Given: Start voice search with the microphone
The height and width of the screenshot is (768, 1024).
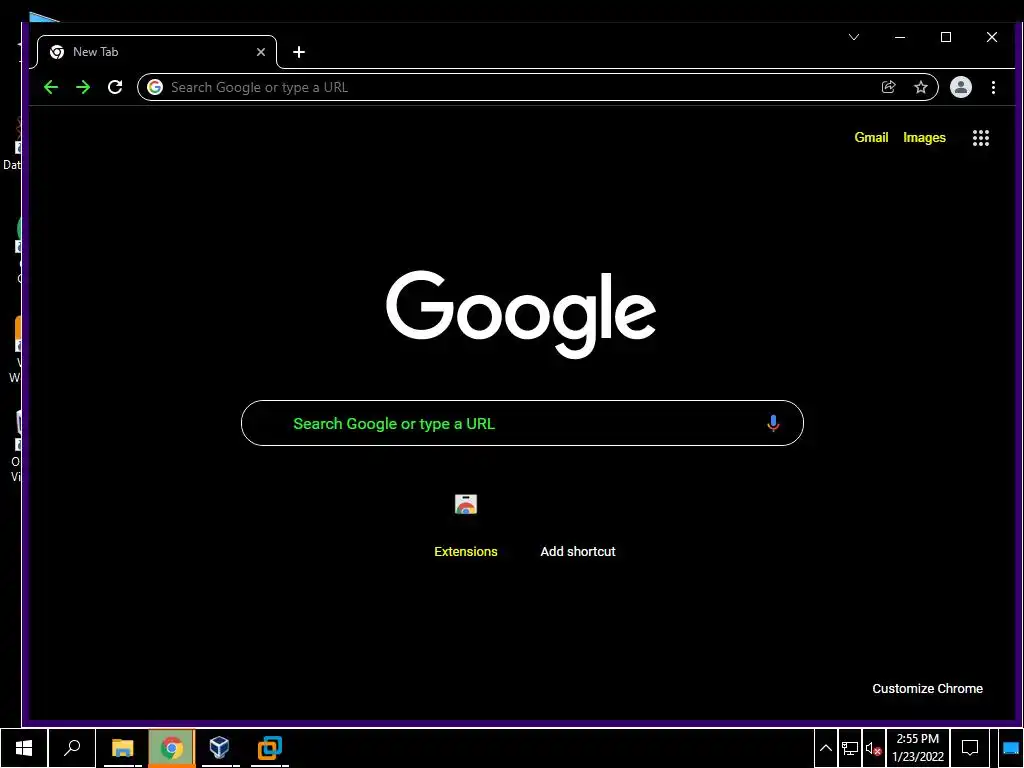Looking at the screenshot, I should (773, 423).
